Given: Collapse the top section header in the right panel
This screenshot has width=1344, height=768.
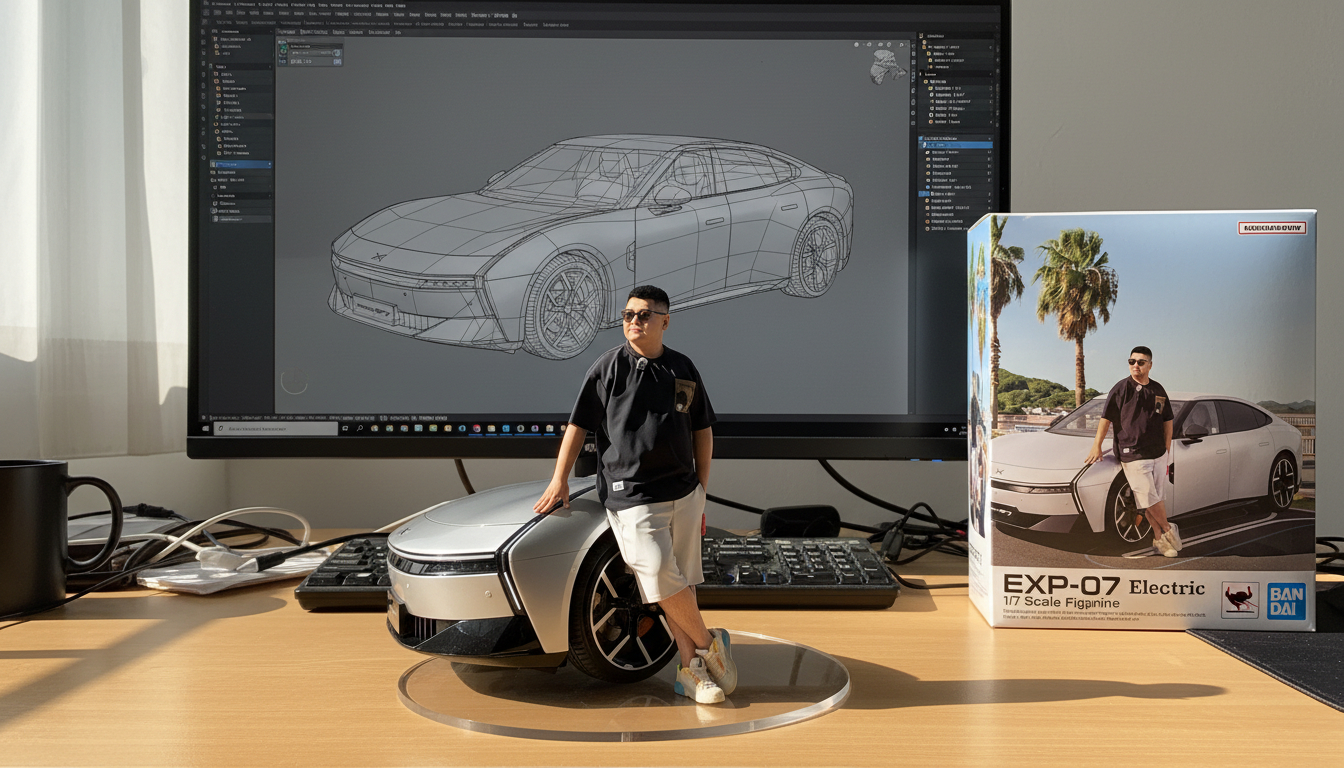Looking at the screenshot, I should click(x=956, y=36).
